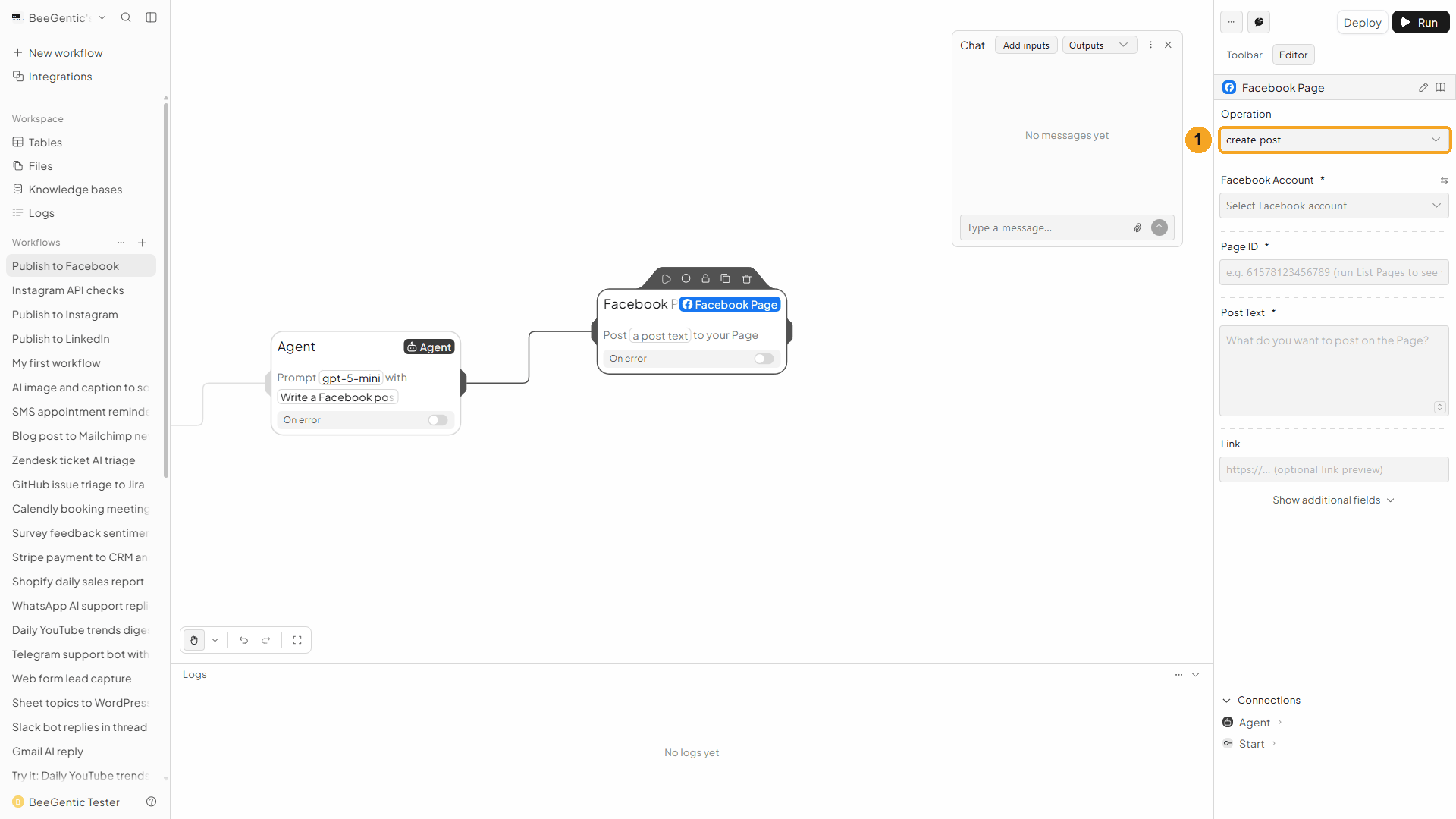The width and height of the screenshot is (1456, 819).
Task: Click the attachment paperclip in chat
Action: tap(1137, 227)
